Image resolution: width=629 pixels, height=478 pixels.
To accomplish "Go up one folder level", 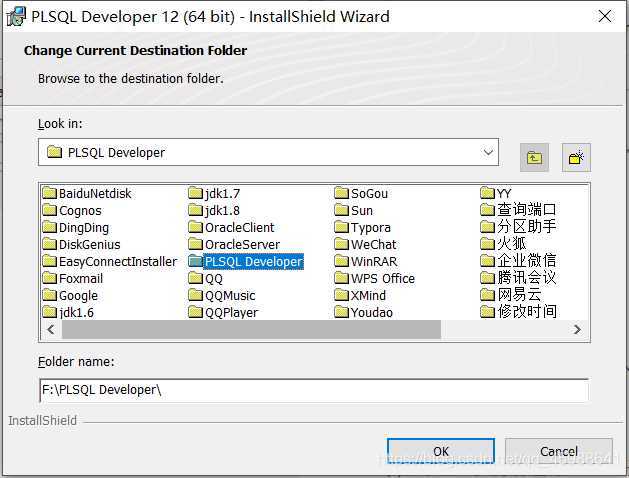I will coord(534,157).
